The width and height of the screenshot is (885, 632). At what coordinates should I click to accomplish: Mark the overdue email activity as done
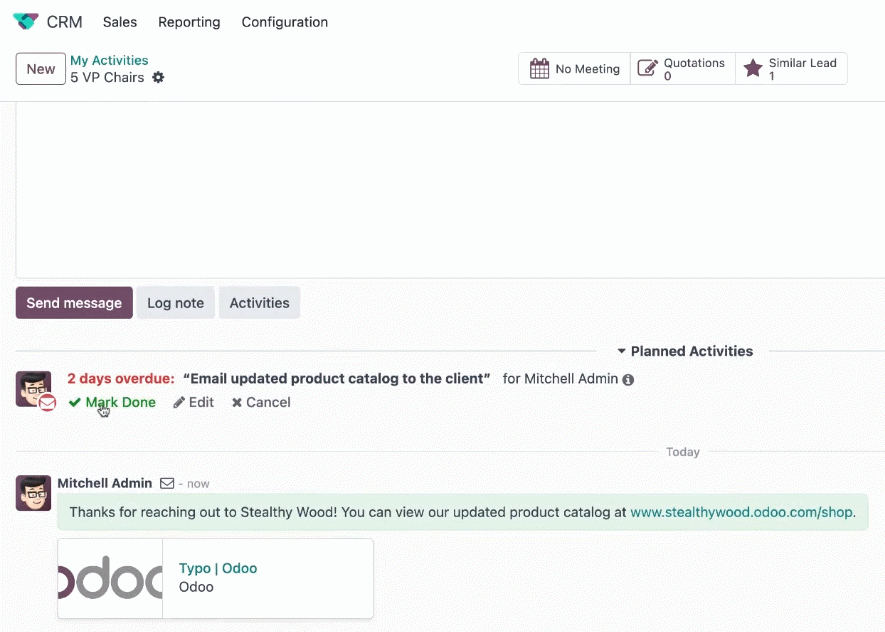pos(112,402)
